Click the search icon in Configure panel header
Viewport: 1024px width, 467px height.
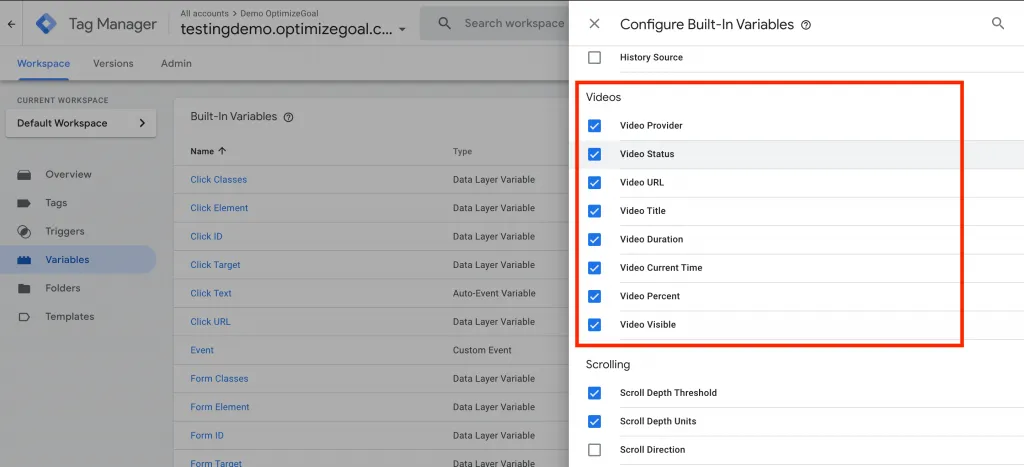pos(998,24)
